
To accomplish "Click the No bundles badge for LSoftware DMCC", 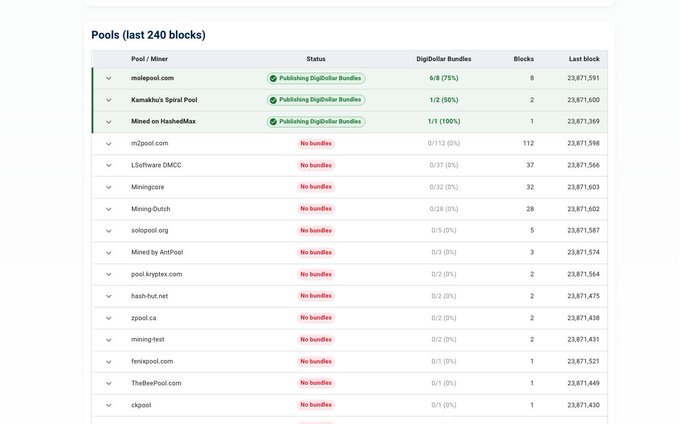I will click(316, 165).
